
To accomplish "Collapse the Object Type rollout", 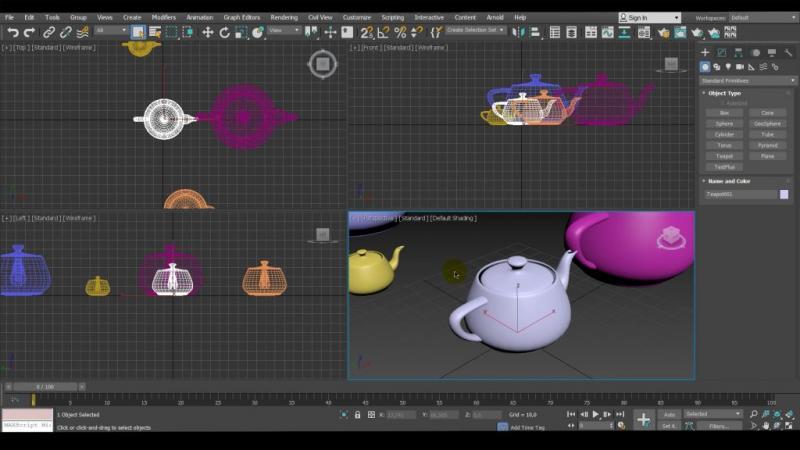I will [x=724, y=93].
